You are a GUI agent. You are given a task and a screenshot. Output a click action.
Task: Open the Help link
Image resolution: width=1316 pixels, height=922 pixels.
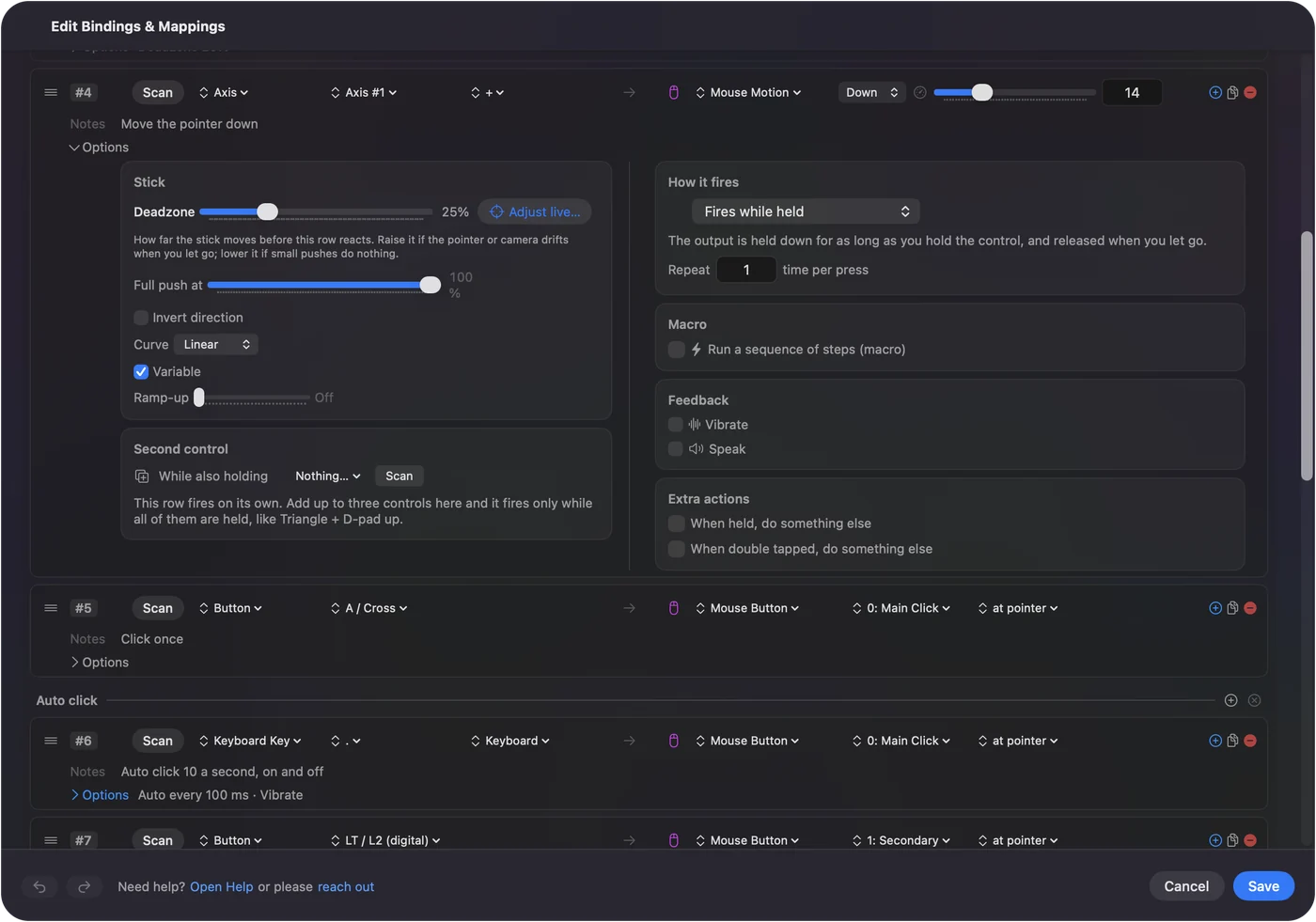tap(221, 887)
